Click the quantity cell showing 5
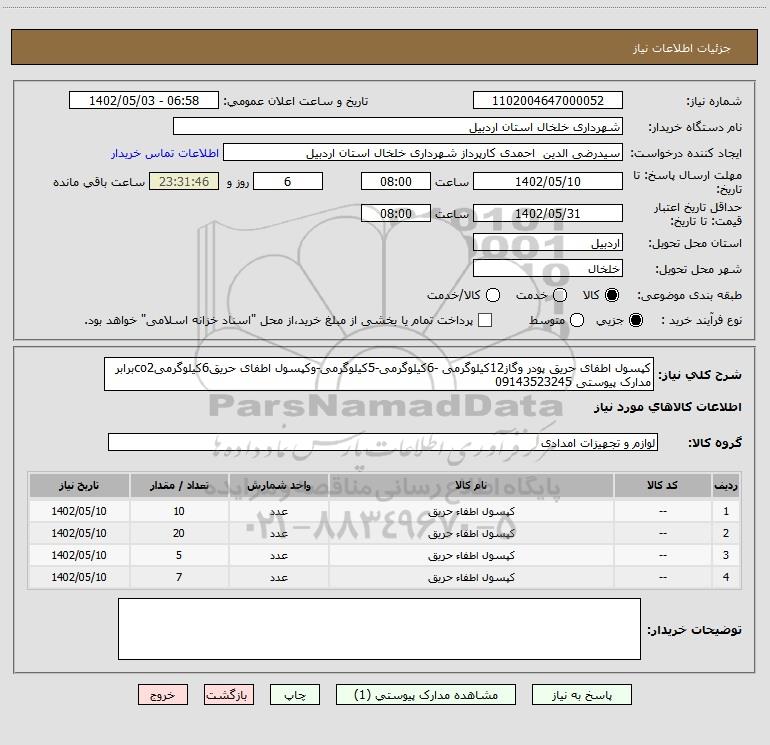The height and width of the screenshot is (745, 770). (179, 555)
